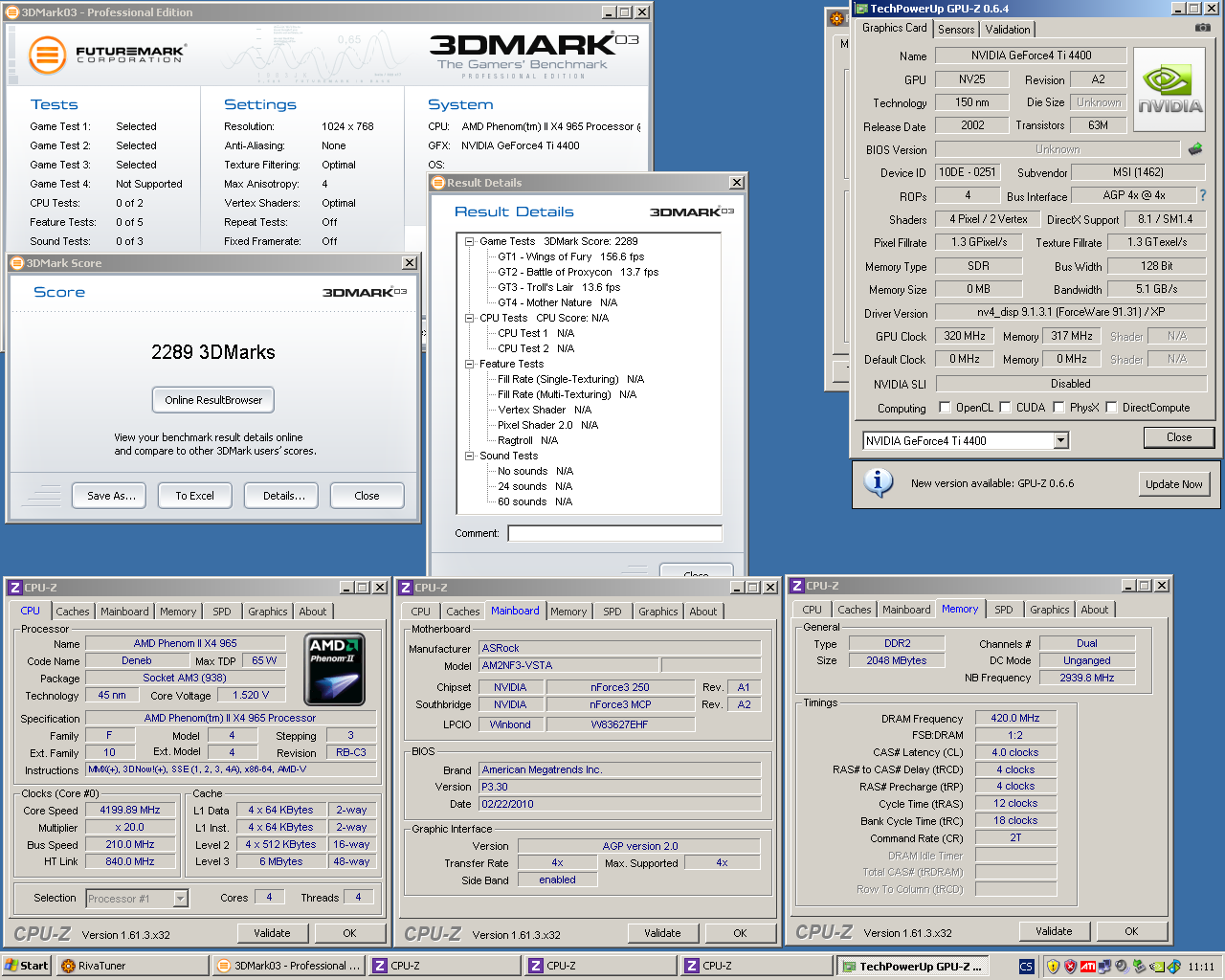This screenshot has width=1225, height=980.
Task: Collapse the Sound Tests tree node
Action: [470, 456]
